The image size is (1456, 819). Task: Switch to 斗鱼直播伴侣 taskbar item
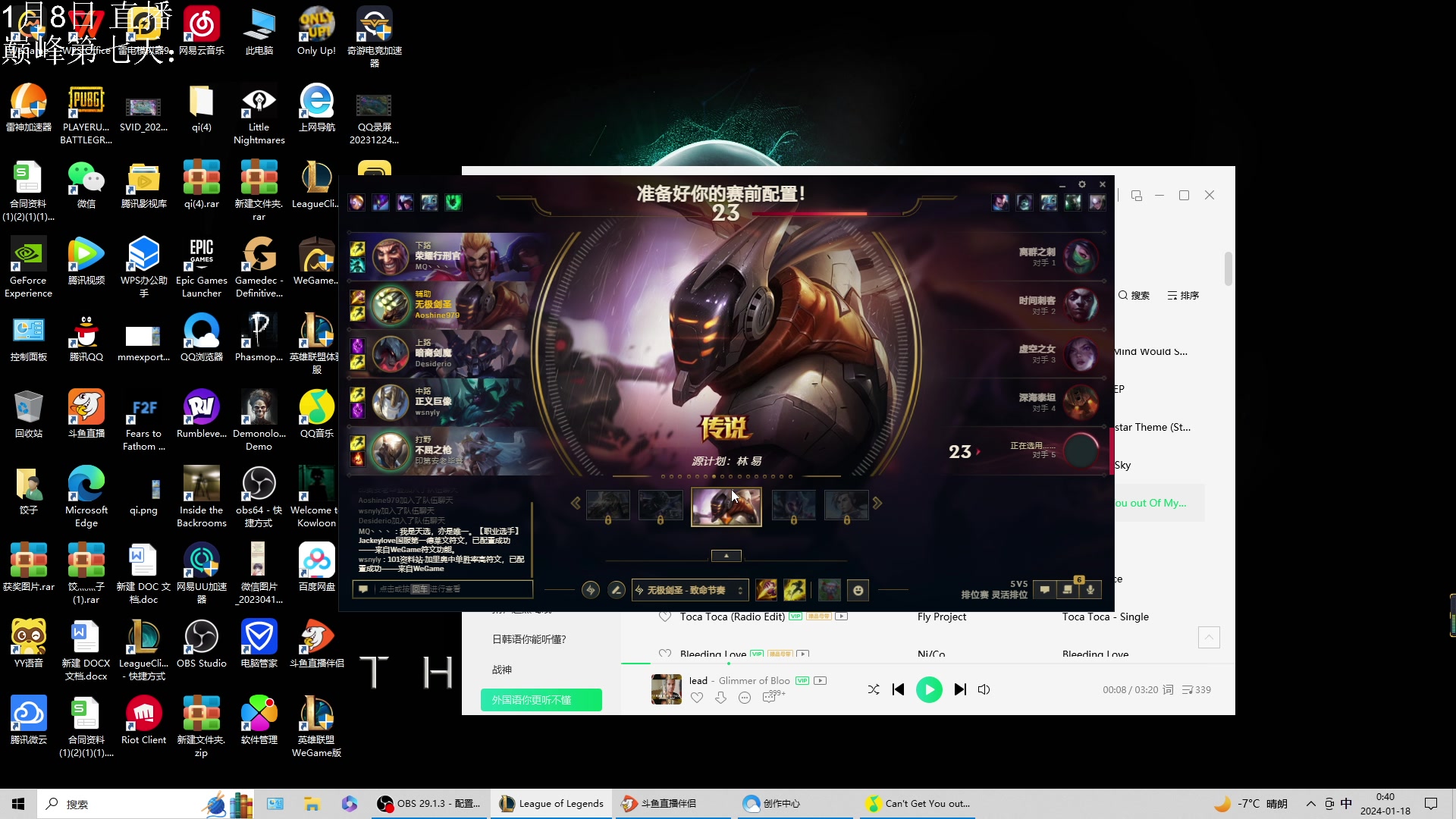[x=673, y=803]
